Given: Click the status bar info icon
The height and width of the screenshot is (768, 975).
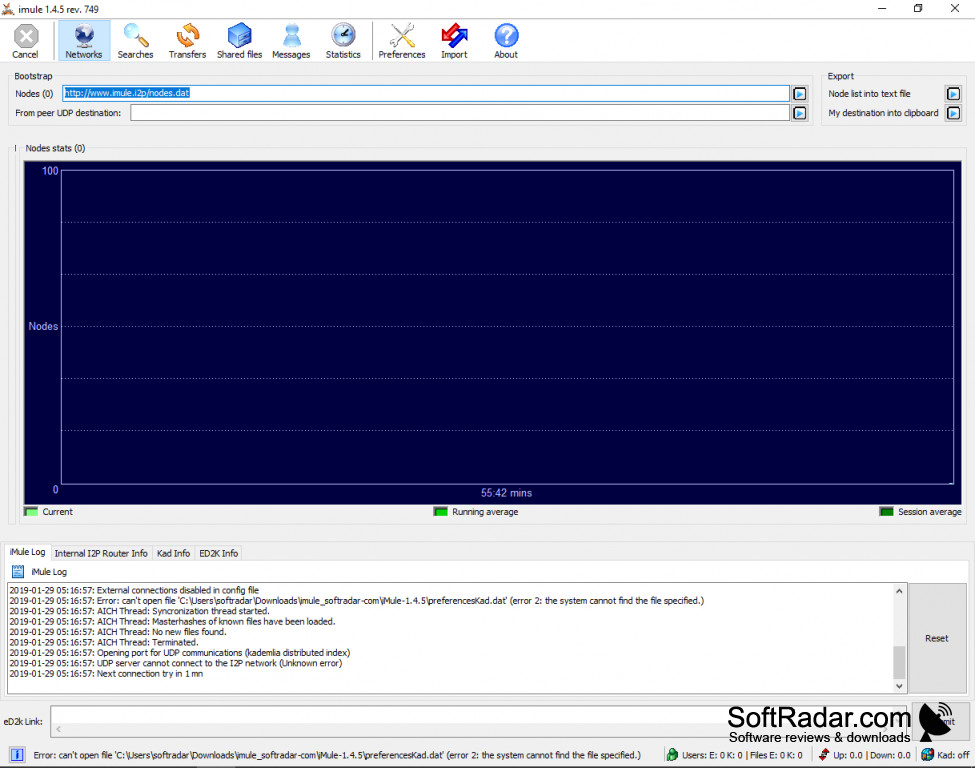Looking at the screenshot, I should (17, 755).
